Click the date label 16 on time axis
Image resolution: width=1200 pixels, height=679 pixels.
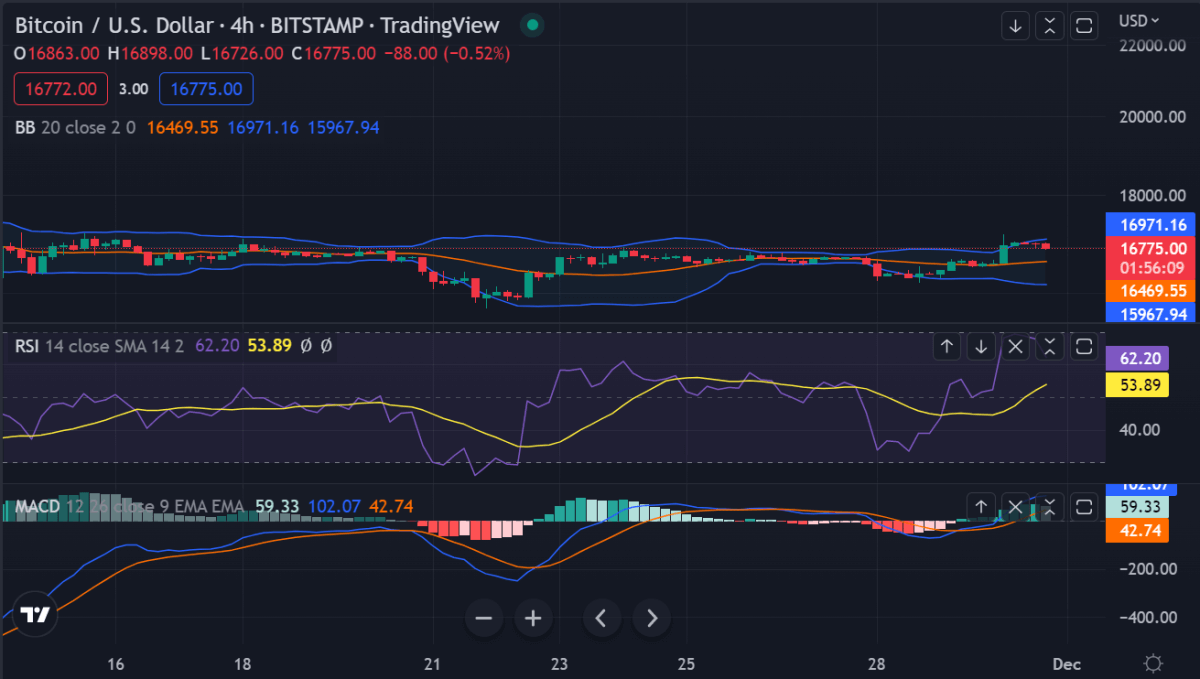tap(115, 664)
